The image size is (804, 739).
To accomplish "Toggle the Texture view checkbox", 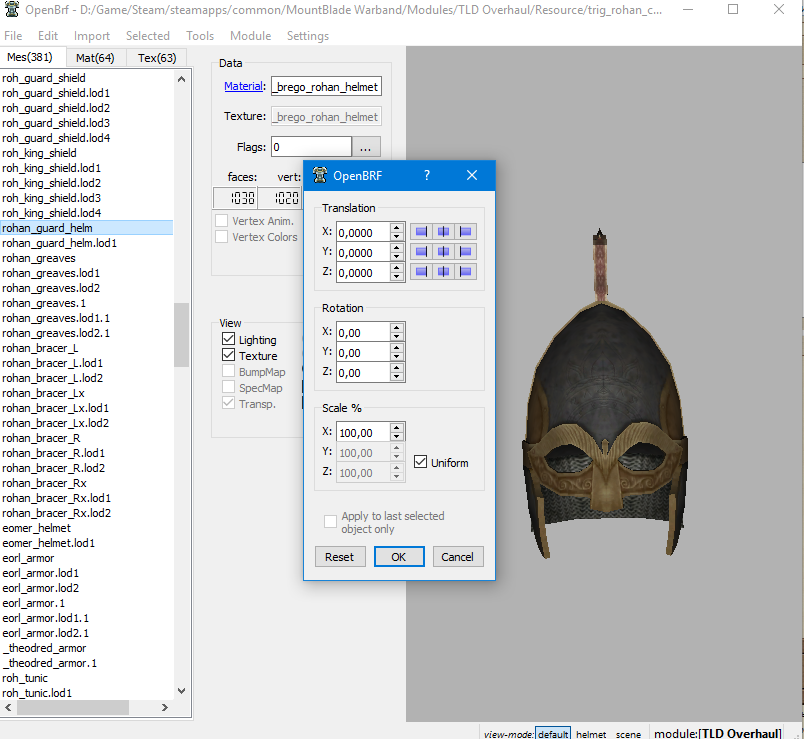I will tap(228, 356).
